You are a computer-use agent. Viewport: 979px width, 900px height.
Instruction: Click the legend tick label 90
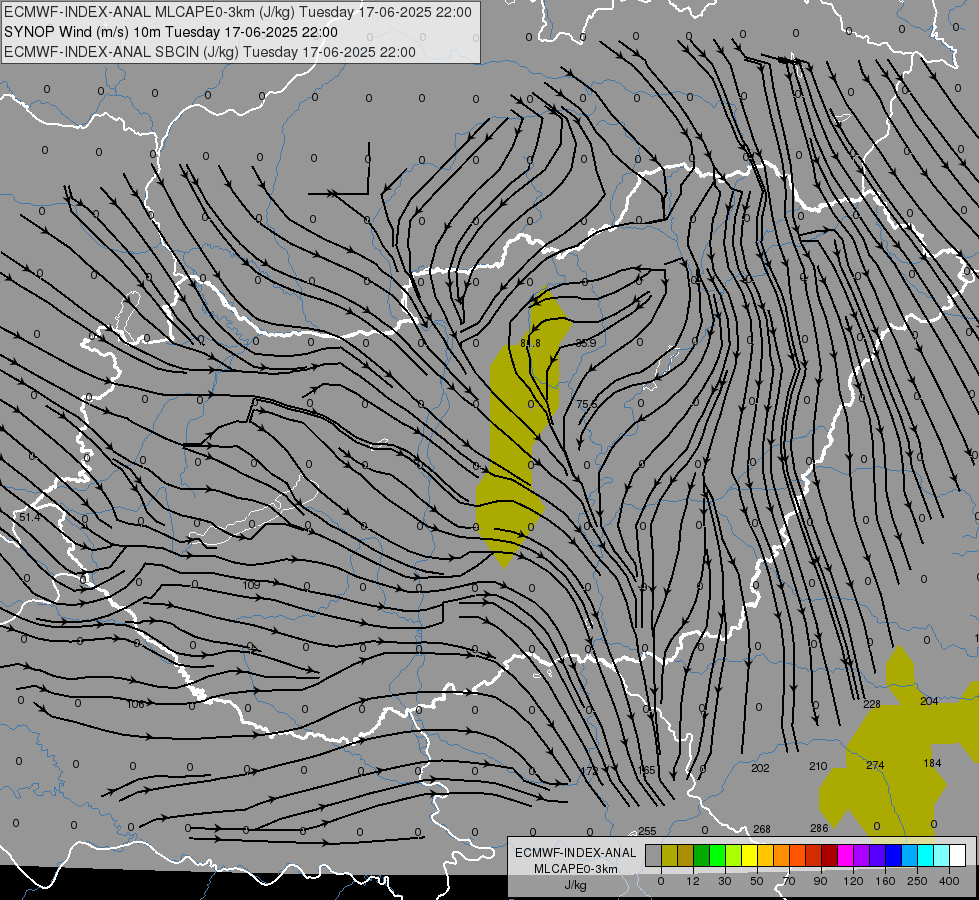[820, 881]
